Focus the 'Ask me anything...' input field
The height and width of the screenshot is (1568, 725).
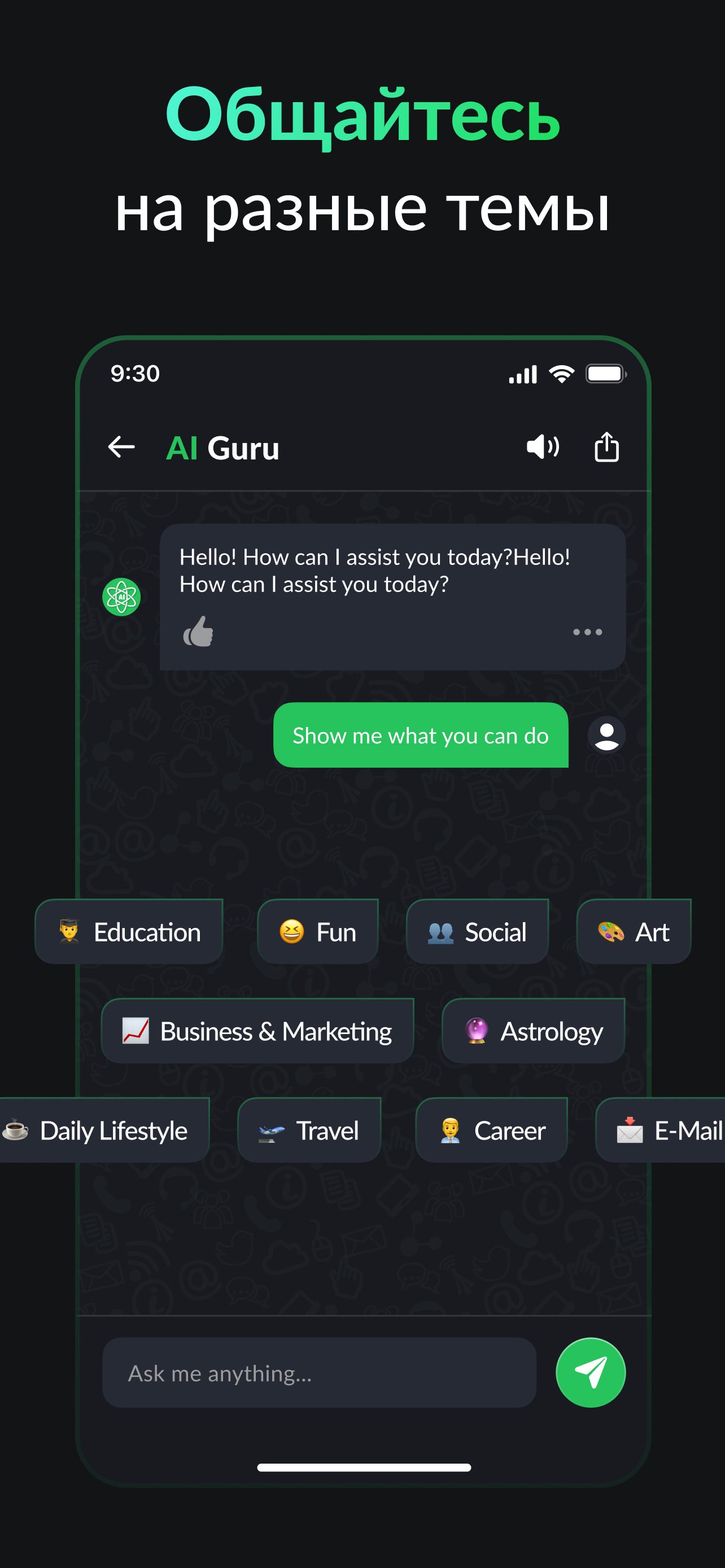pos(319,1372)
